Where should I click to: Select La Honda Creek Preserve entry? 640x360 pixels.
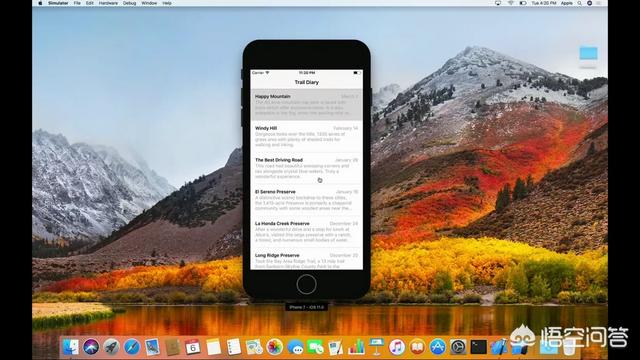coord(306,232)
